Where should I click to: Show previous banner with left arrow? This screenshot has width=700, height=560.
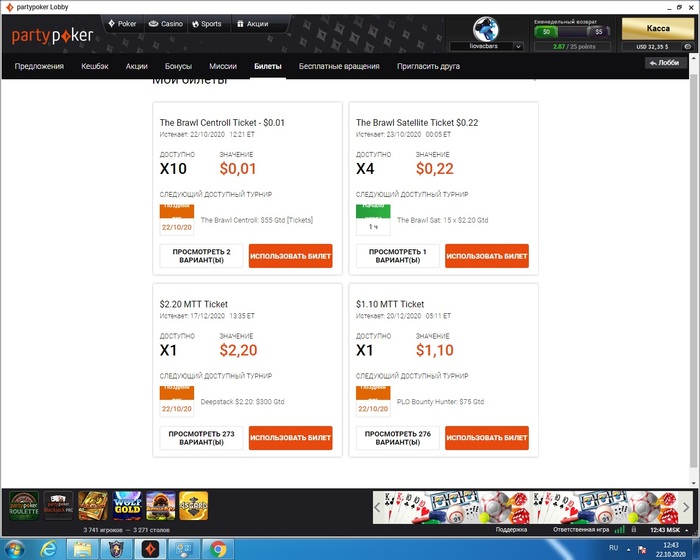click(377, 508)
